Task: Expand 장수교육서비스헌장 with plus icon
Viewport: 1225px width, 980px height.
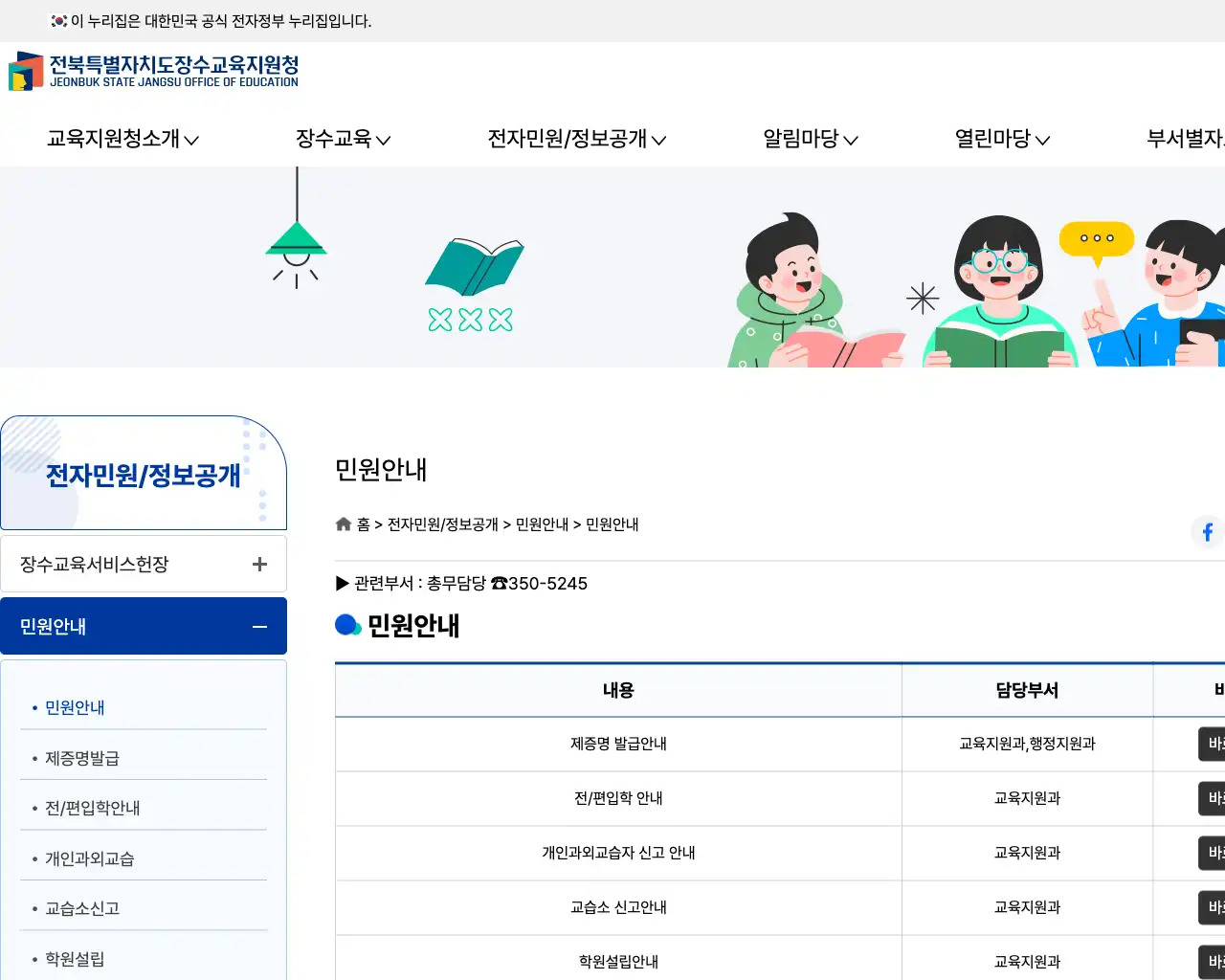Action: point(259,565)
